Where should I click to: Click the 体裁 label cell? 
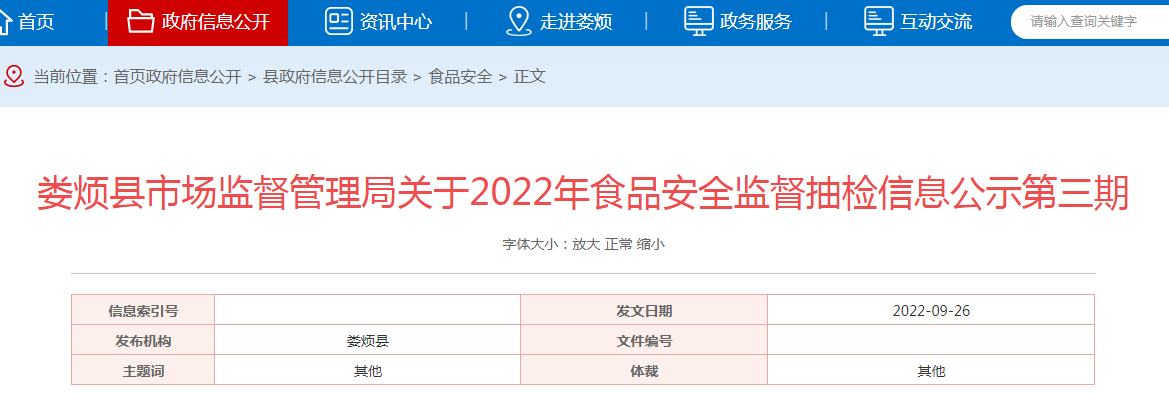pyautogui.click(x=644, y=370)
